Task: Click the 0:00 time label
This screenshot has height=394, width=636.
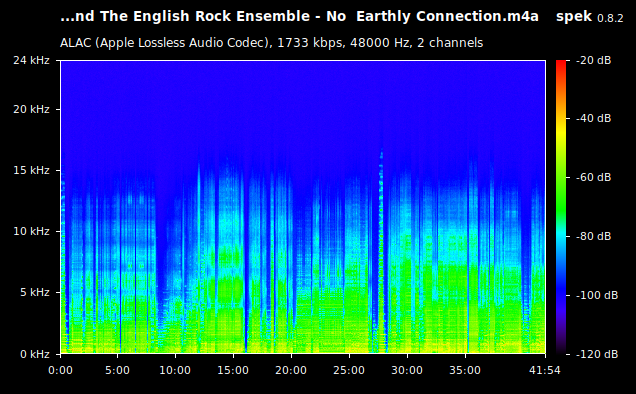Action: [x=60, y=370]
